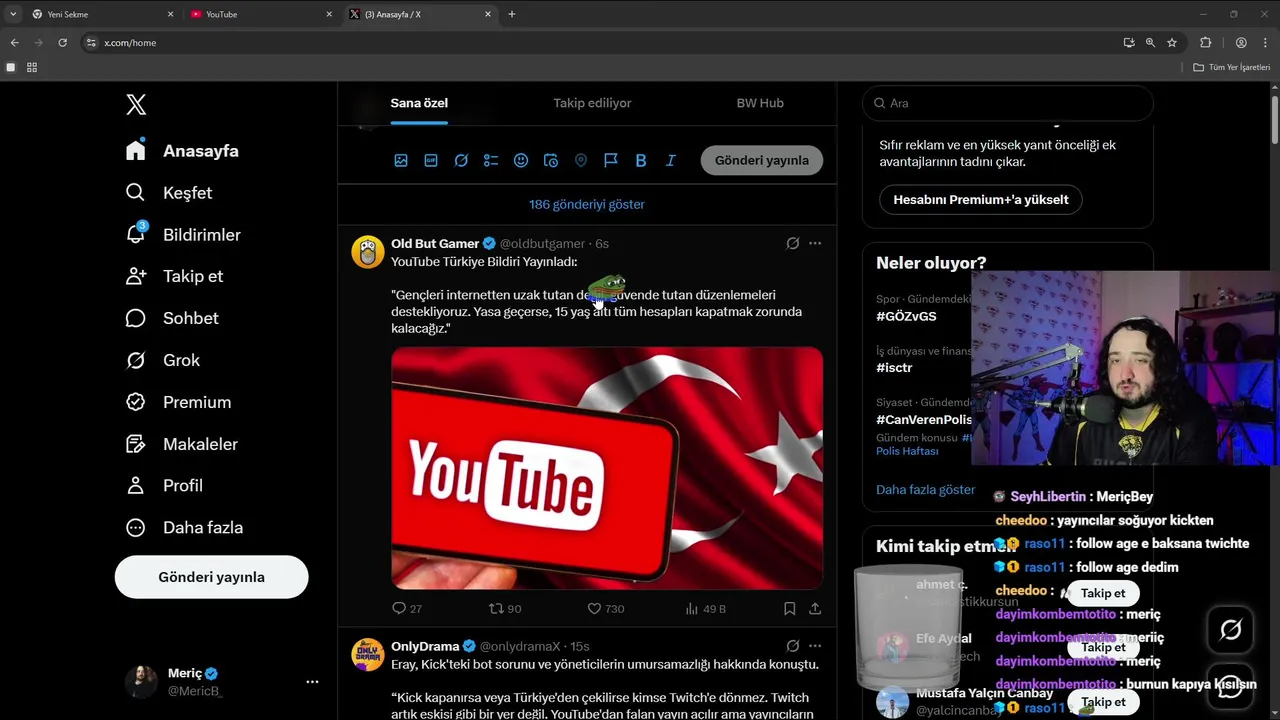
Task: Bookmark Old But Gamer post
Action: [789, 608]
